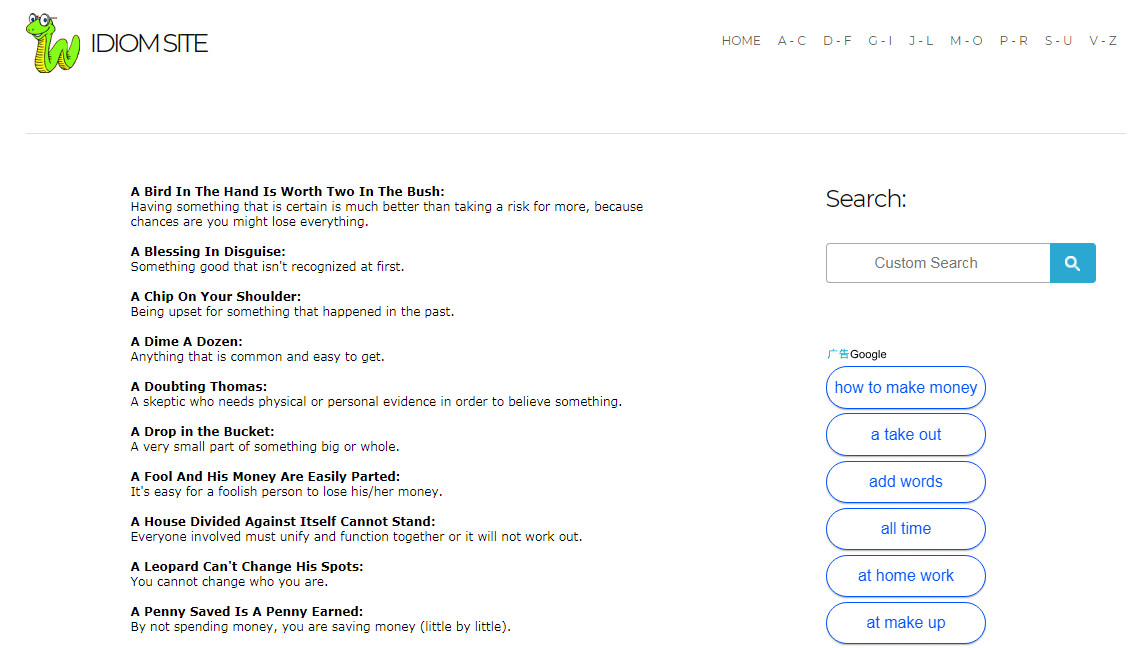1143x648 pixels.
Task: Open the D - F idioms section
Action: 837,41
